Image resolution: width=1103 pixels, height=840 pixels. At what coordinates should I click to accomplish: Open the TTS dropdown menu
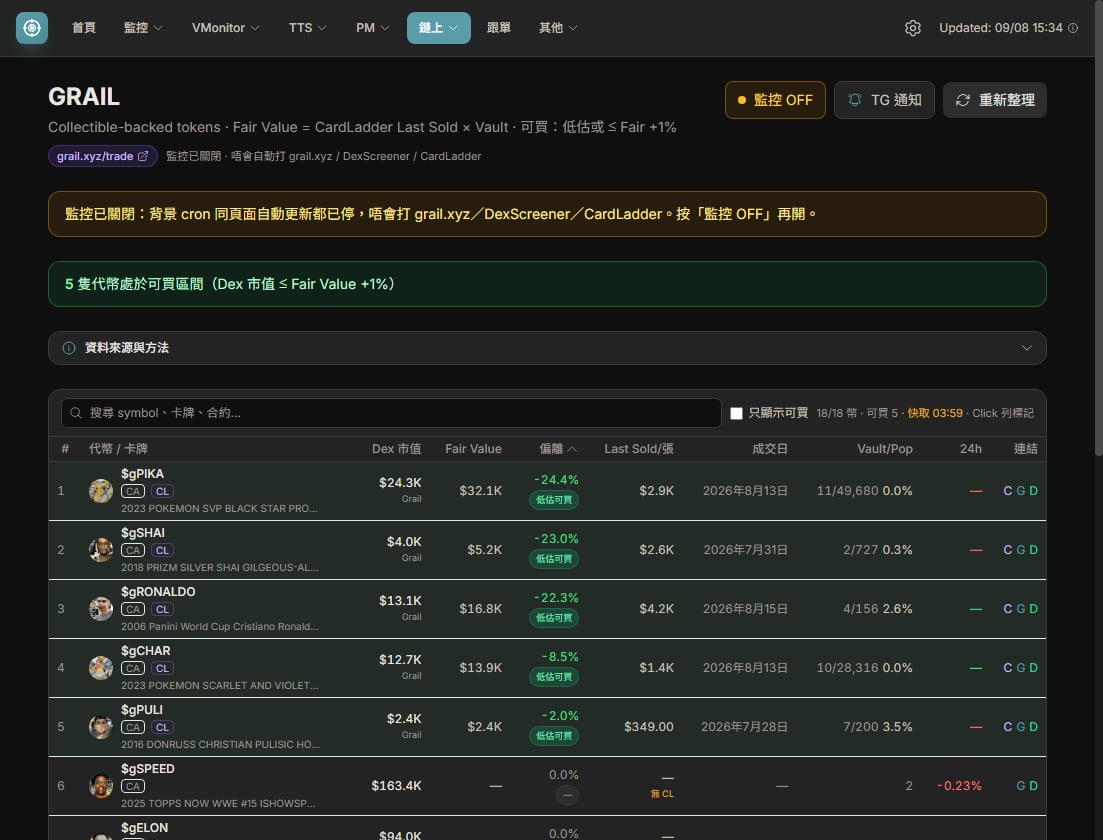307,28
